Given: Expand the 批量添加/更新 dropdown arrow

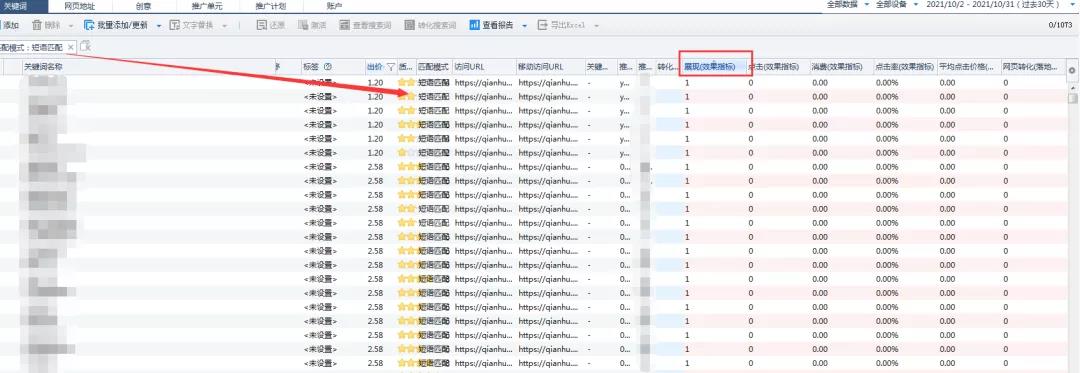Looking at the screenshot, I should 158,25.
